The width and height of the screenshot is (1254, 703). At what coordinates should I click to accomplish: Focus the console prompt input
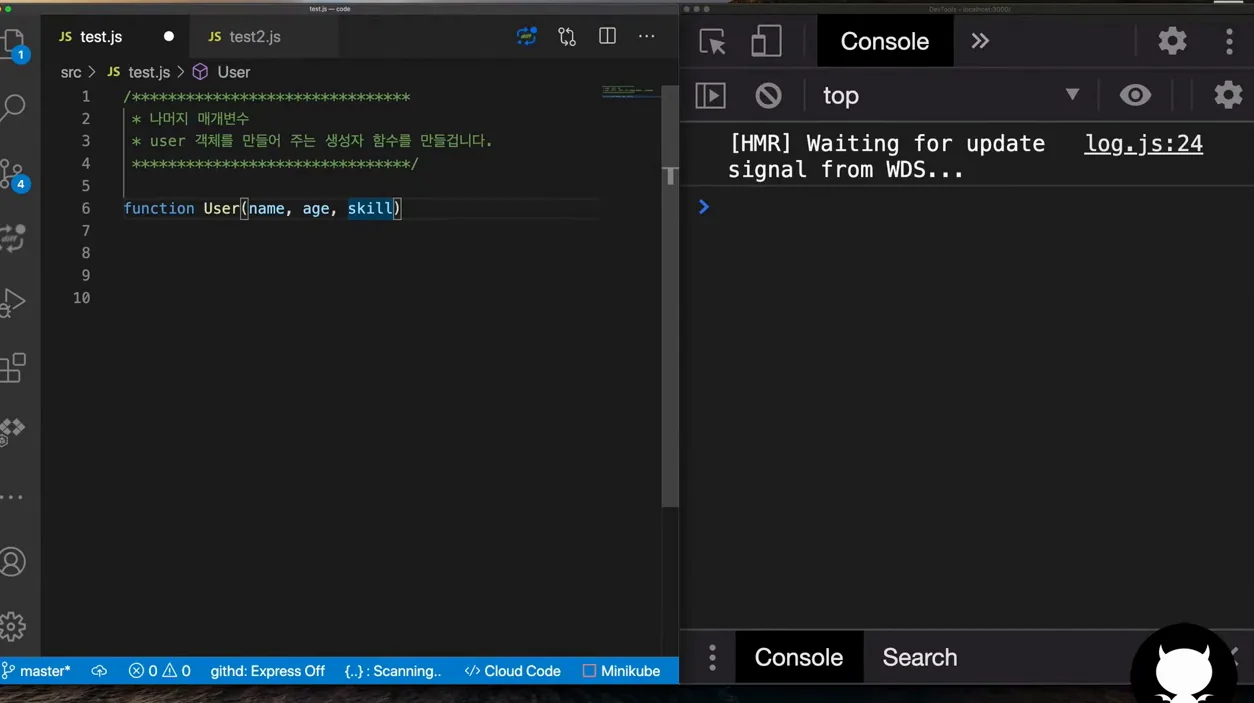pyautogui.click(x=975, y=207)
